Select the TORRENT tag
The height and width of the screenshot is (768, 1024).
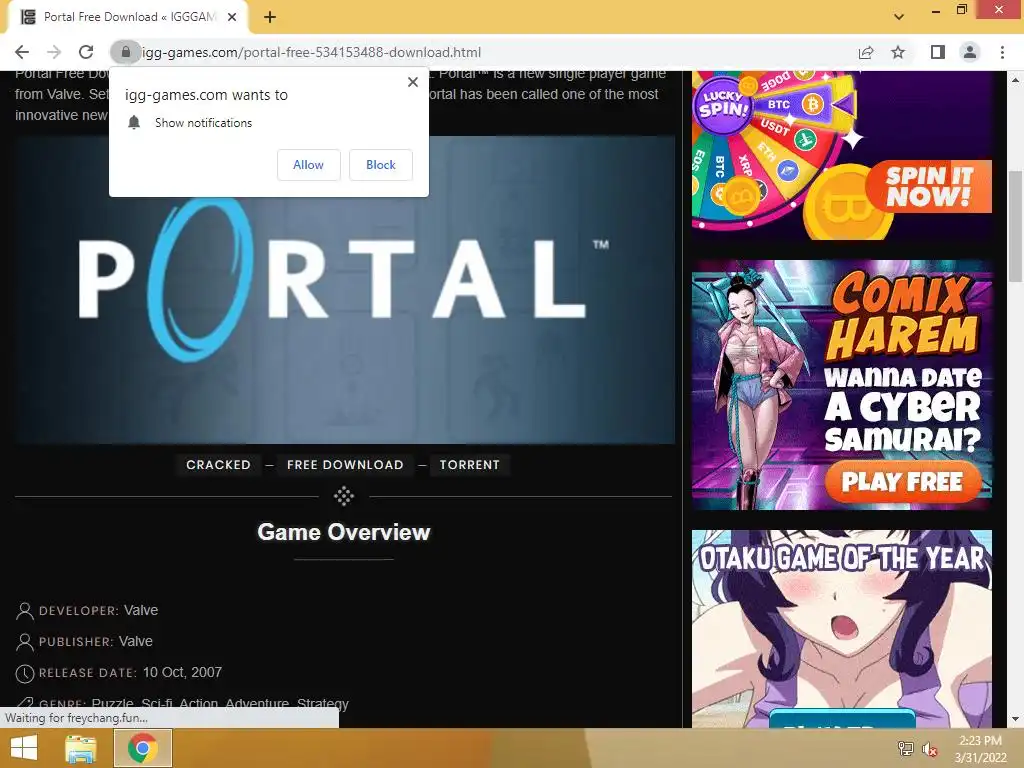[470, 465]
